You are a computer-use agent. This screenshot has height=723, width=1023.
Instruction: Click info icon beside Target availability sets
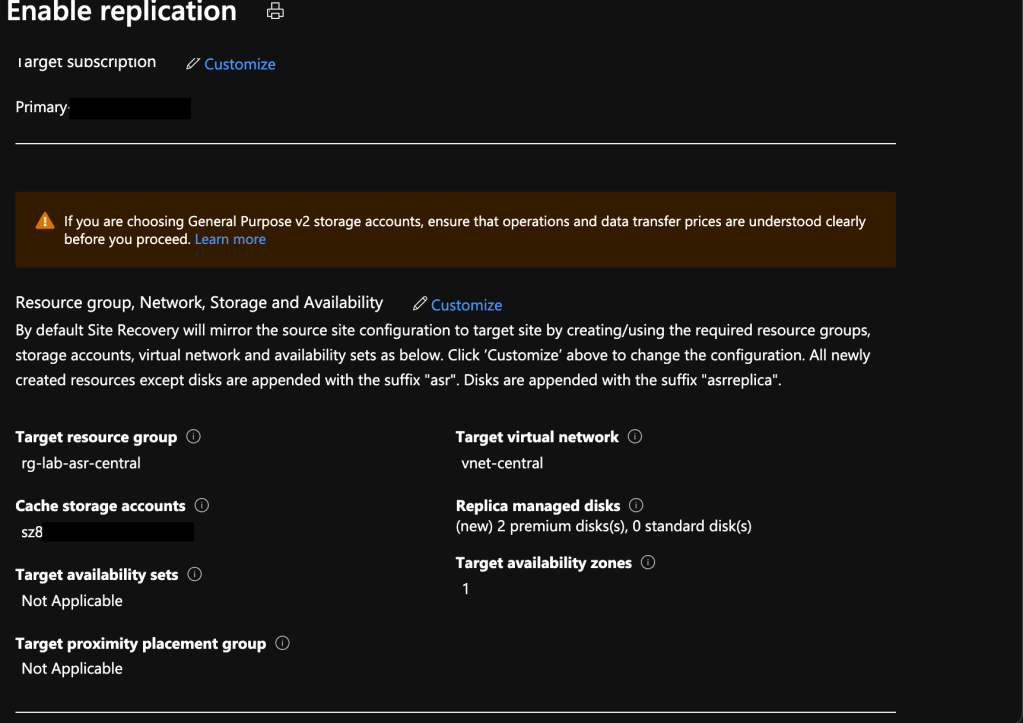point(195,575)
